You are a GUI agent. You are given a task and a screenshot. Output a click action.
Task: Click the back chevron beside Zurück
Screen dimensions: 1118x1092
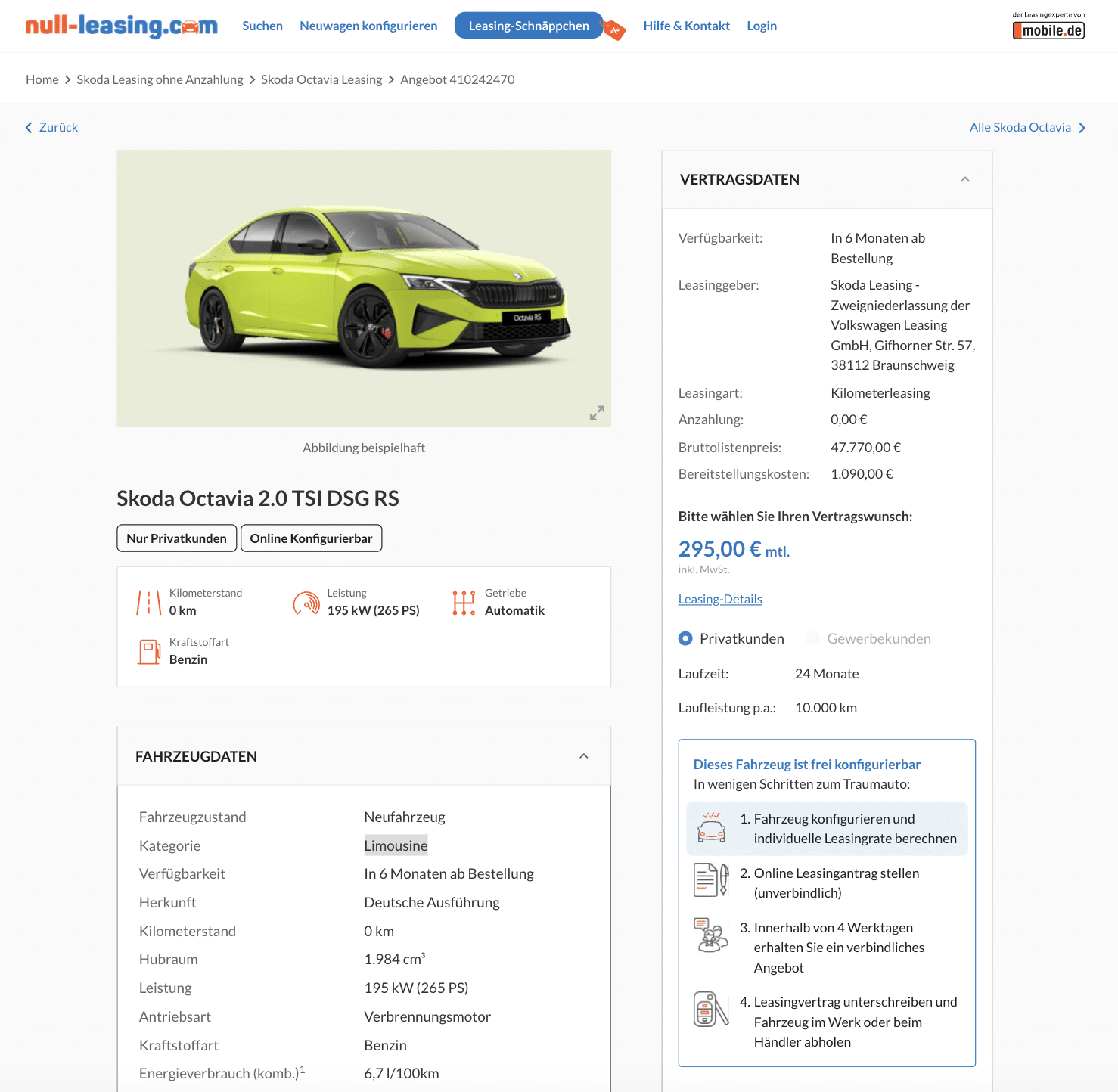[29, 128]
